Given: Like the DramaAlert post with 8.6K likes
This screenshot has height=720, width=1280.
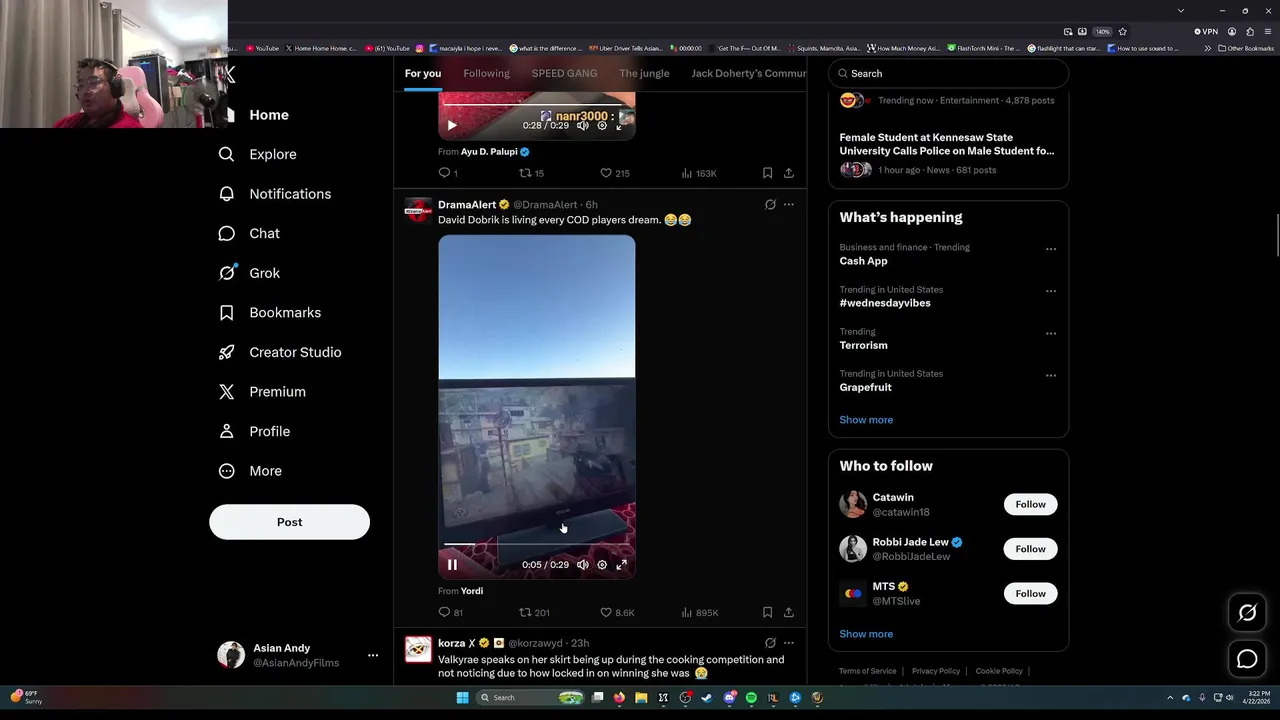Looking at the screenshot, I should (617, 612).
